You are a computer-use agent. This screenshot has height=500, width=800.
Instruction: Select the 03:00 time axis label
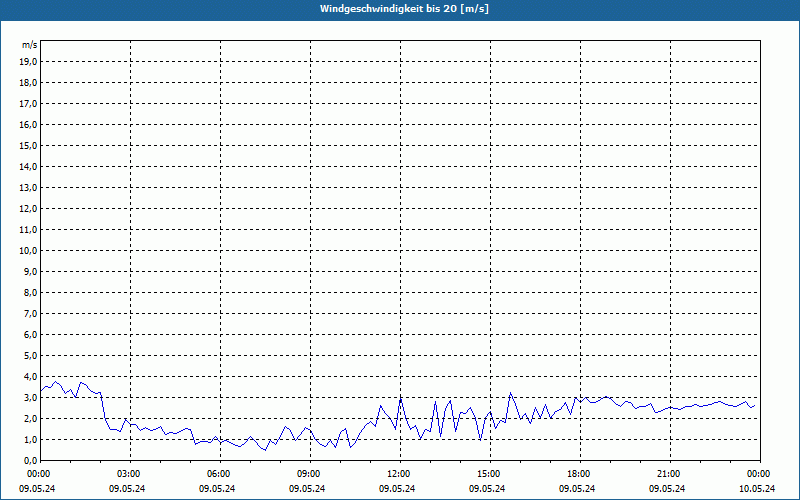[x=130, y=474]
